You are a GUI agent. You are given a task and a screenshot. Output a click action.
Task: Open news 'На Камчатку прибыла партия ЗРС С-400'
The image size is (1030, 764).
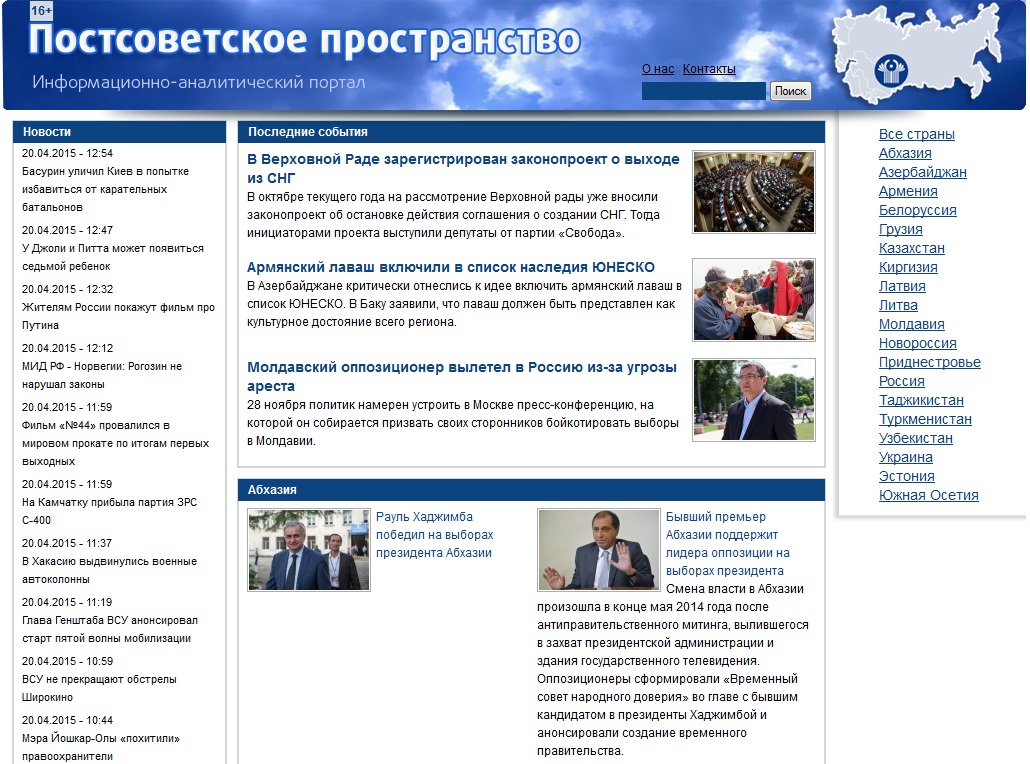[x=109, y=511]
